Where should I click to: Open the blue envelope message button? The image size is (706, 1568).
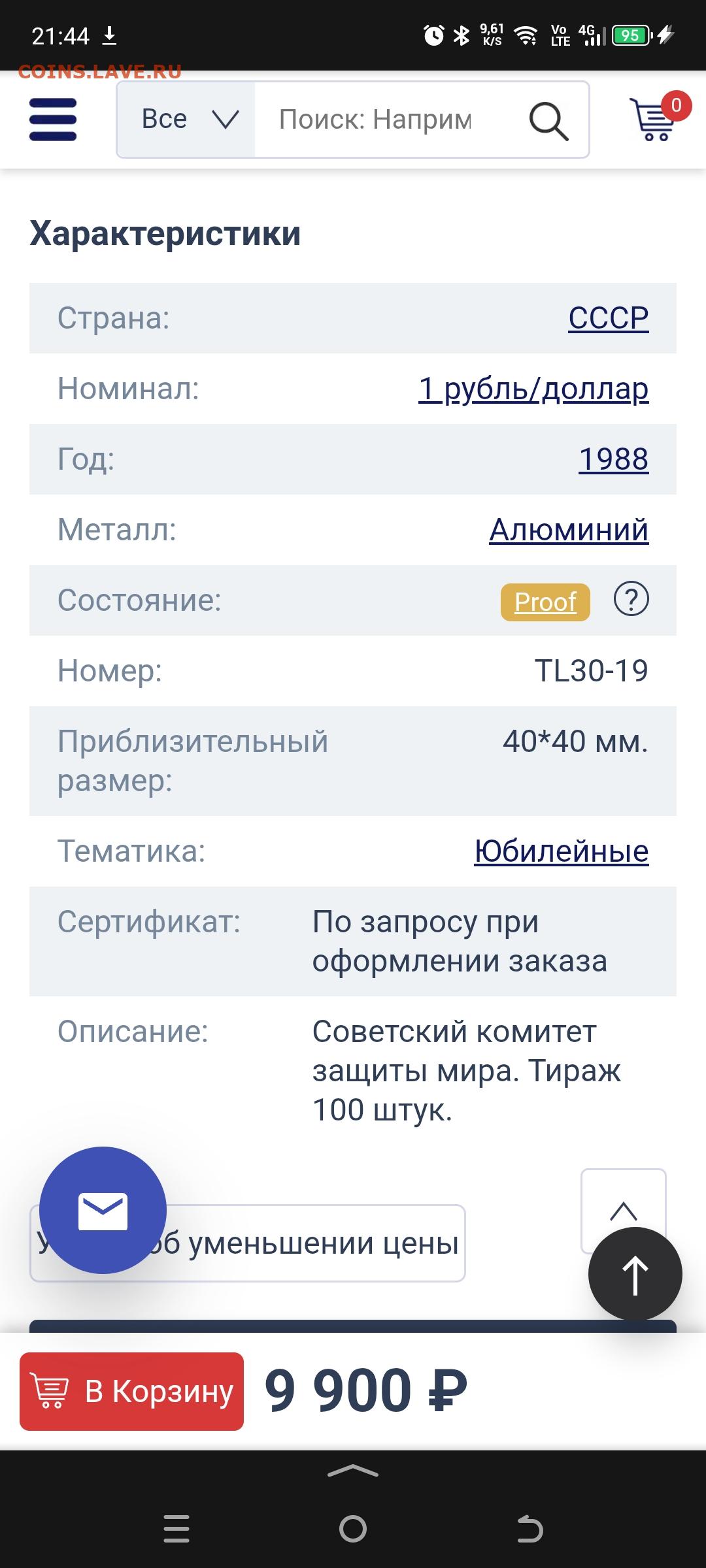point(103,1210)
